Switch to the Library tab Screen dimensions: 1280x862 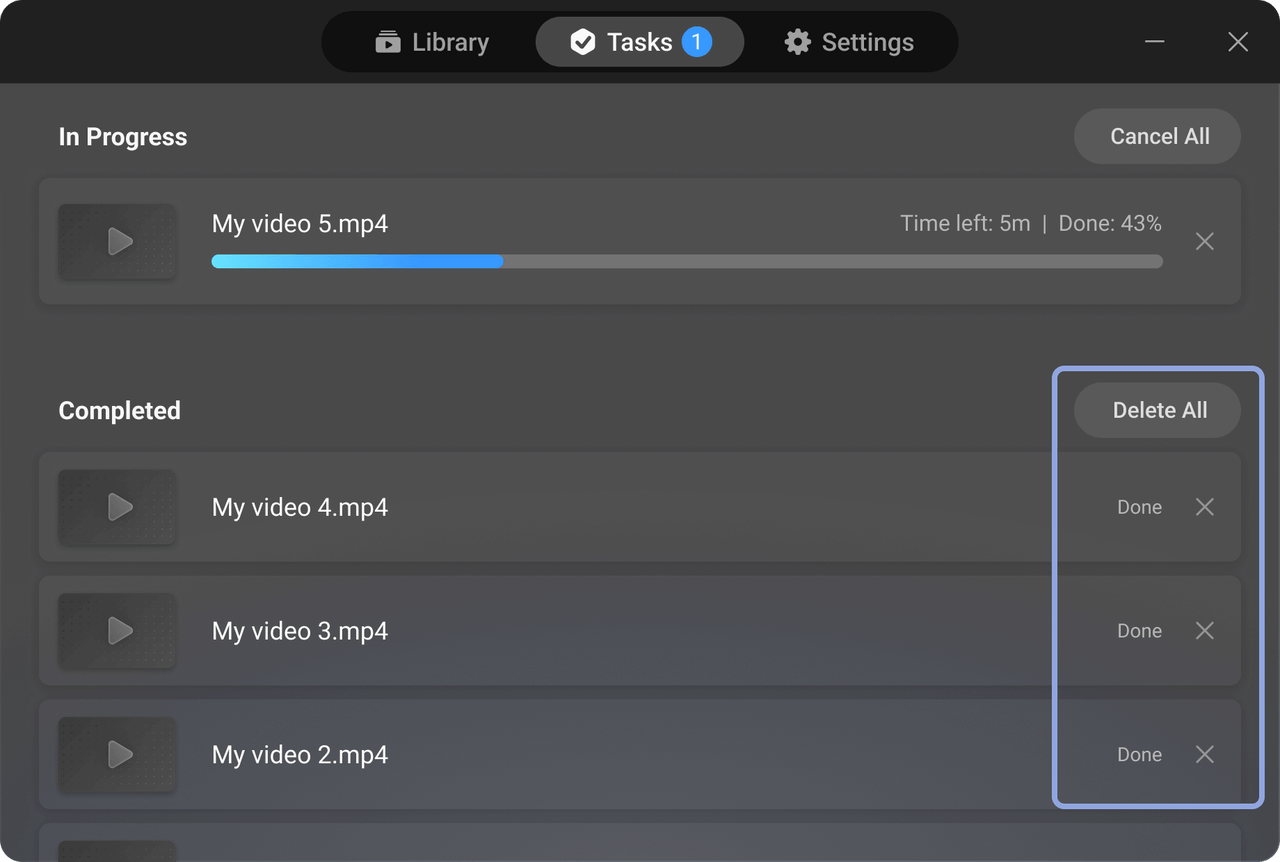point(432,42)
